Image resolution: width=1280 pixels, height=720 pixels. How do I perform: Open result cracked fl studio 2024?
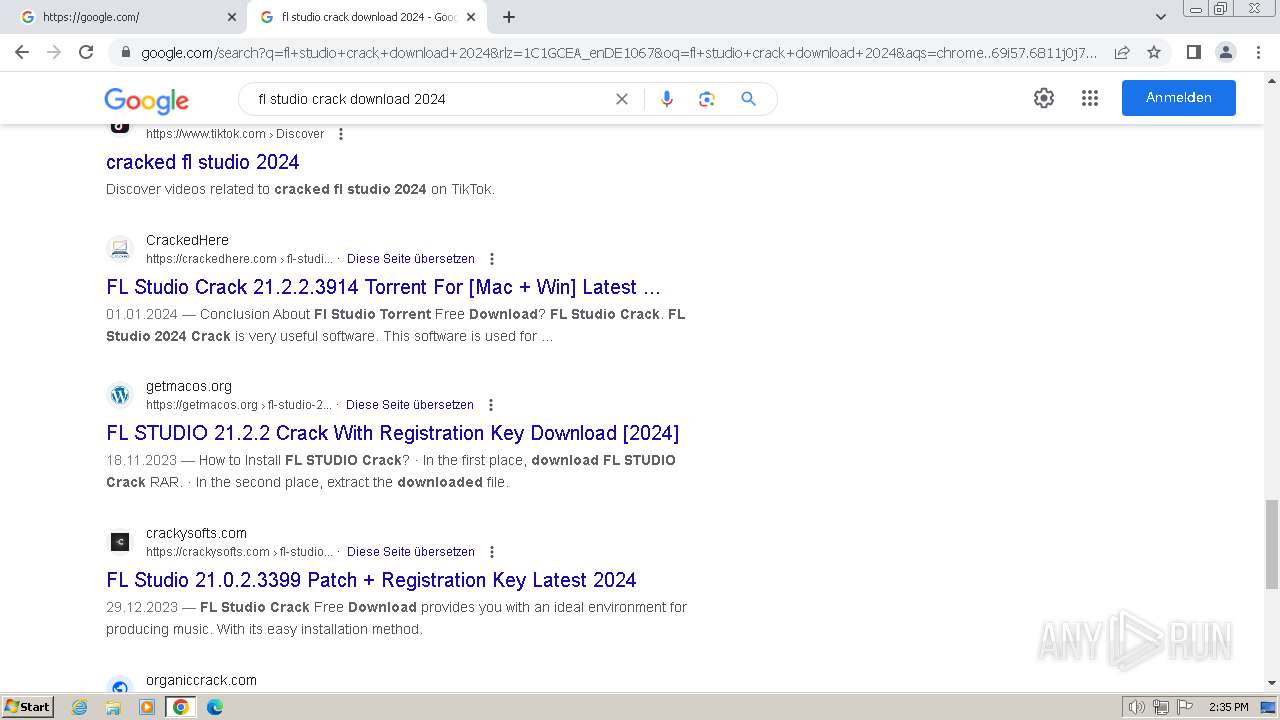(x=203, y=162)
